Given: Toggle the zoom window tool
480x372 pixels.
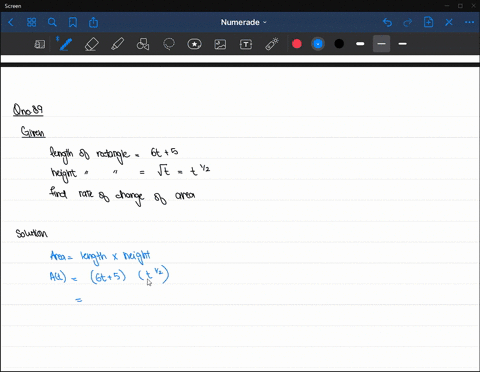Looking at the screenshot, I should pos(40,44).
